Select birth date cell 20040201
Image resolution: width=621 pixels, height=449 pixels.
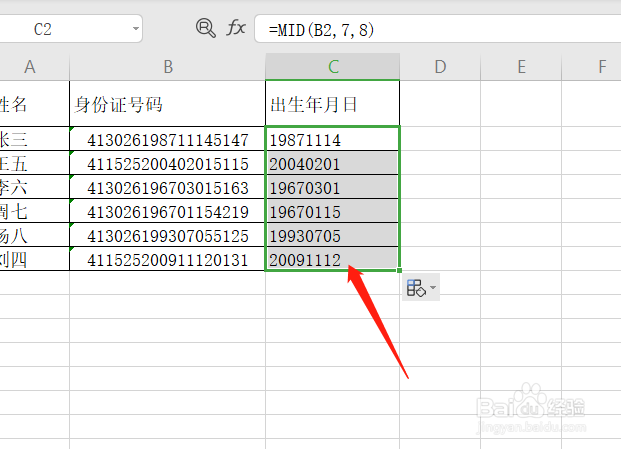pyautogui.click(x=333, y=163)
